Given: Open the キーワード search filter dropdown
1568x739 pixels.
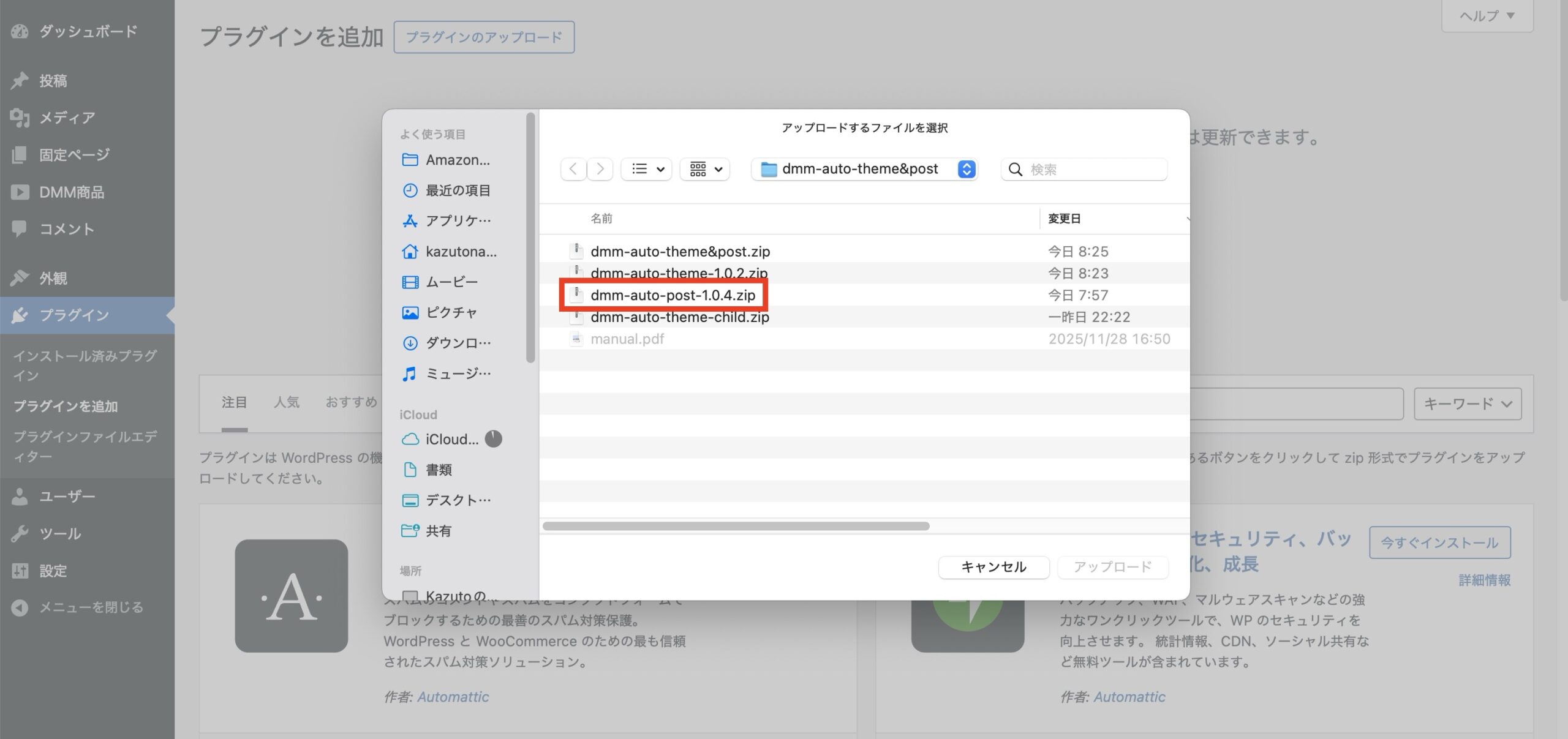Looking at the screenshot, I should 1468,403.
